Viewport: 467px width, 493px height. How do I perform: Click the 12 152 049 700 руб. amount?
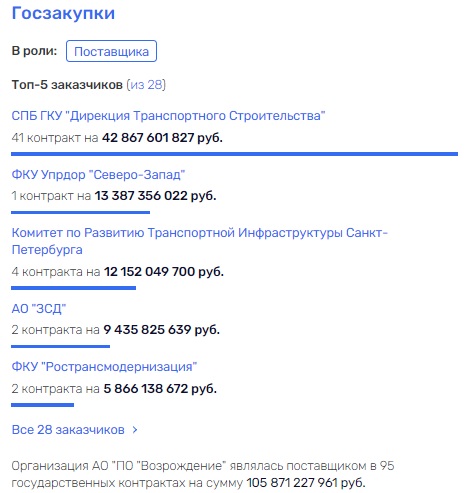(x=164, y=272)
